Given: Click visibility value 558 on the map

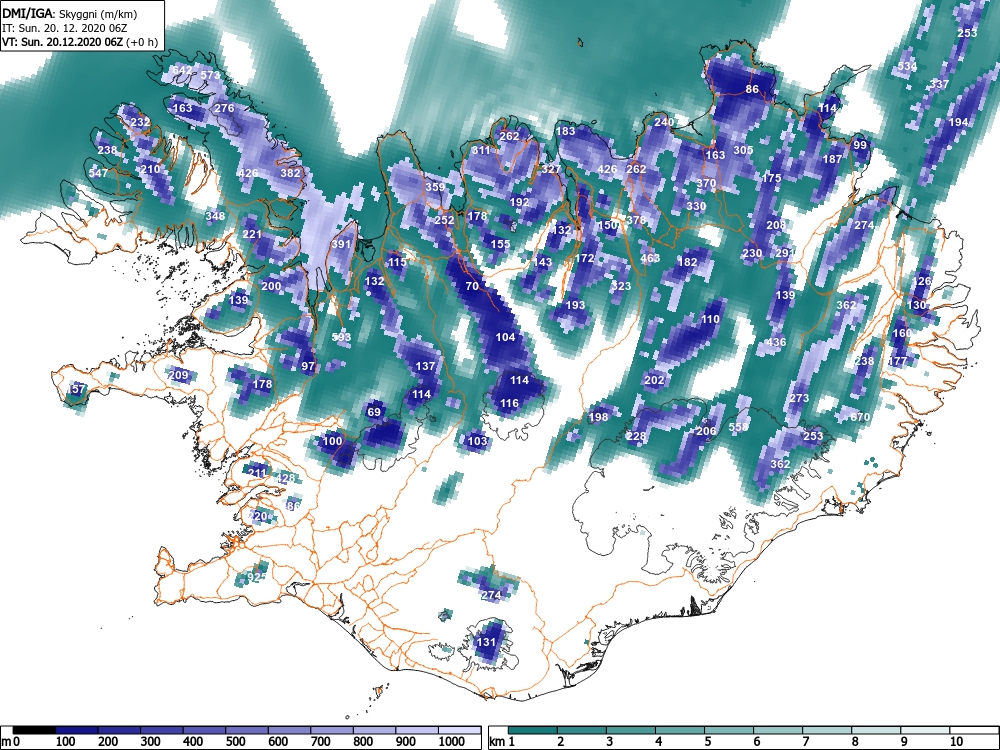Looking at the screenshot, I should tap(738, 427).
